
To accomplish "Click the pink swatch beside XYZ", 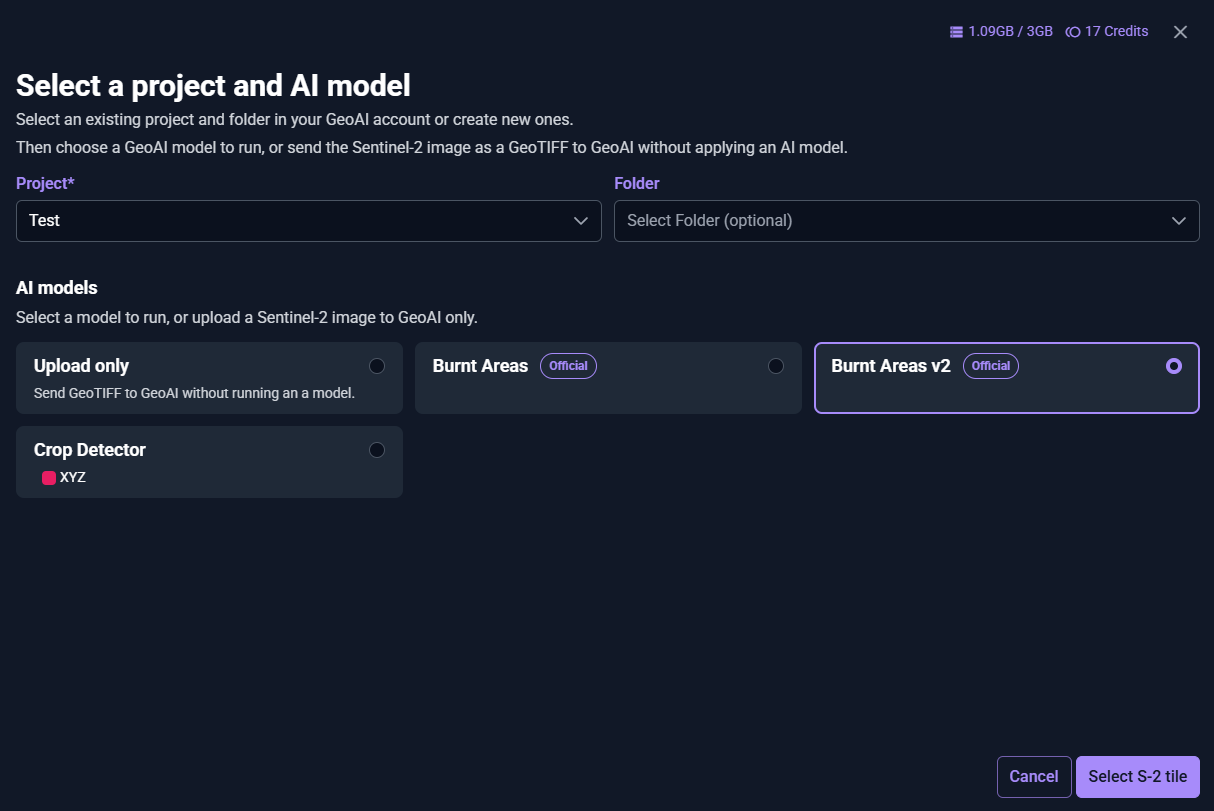I will [x=48, y=478].
